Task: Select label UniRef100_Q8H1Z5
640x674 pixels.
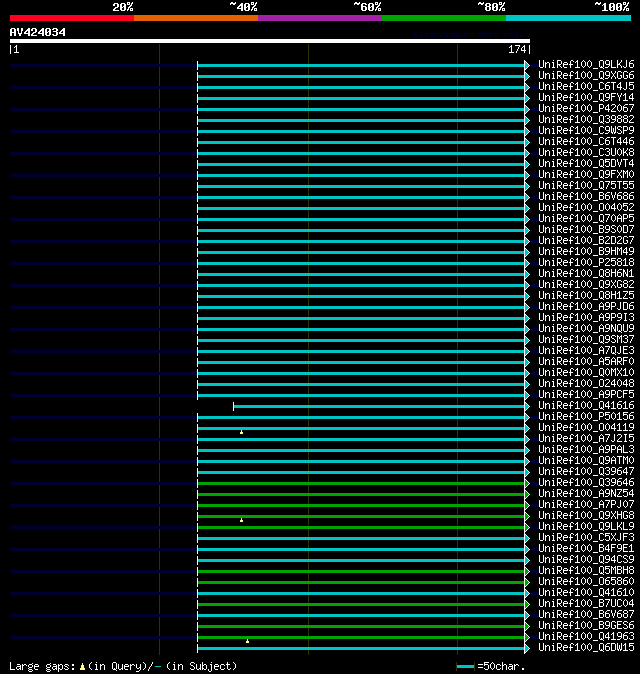Action: [x=586, y=295]
